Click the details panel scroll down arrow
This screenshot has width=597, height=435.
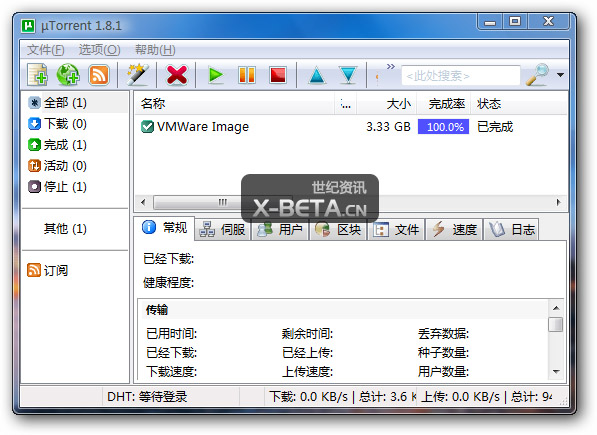556,372
